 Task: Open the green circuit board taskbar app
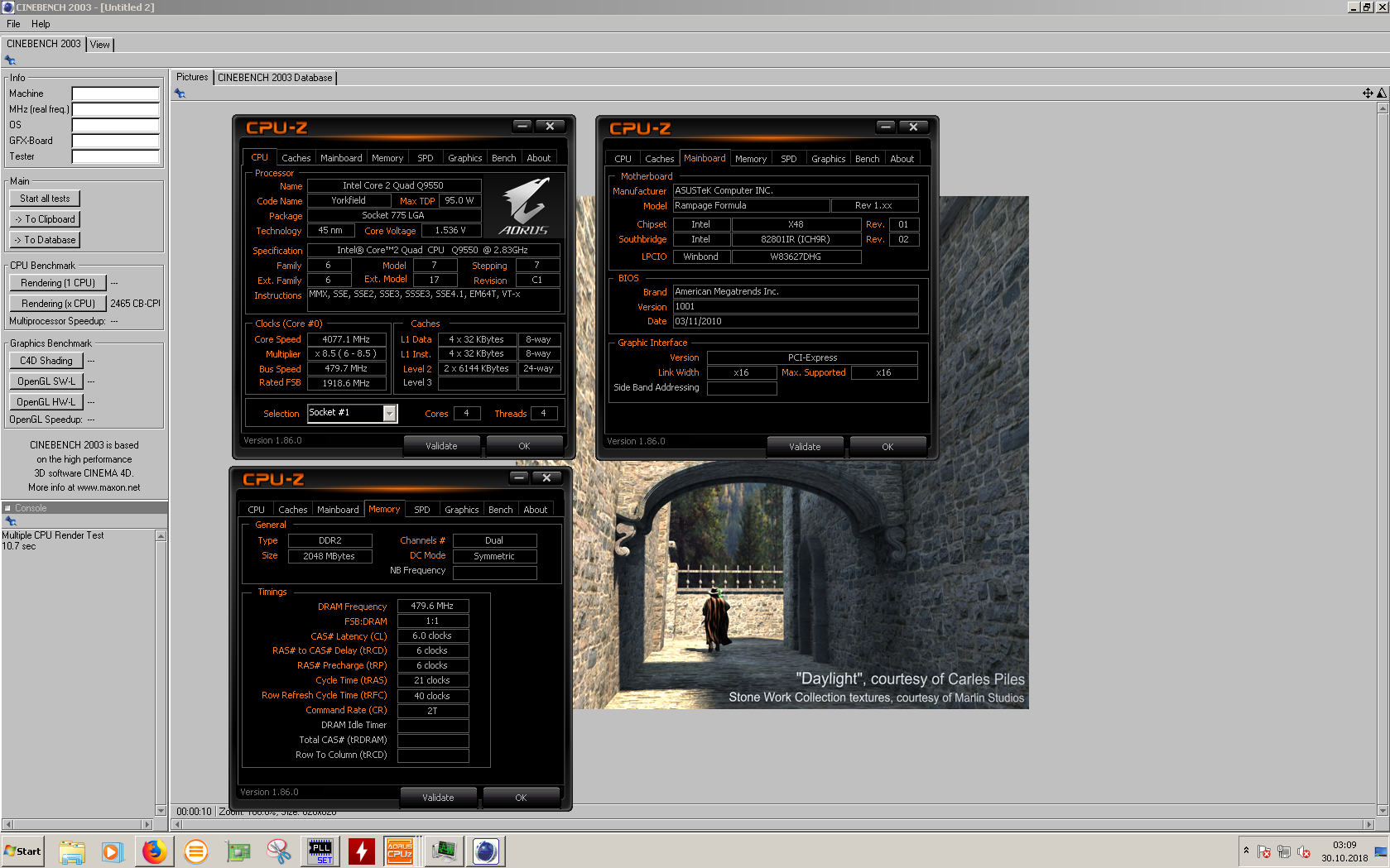point(238,851)
